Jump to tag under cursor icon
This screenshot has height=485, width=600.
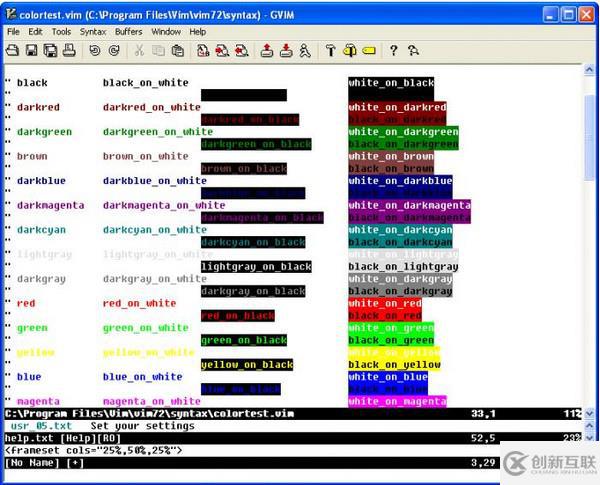tap(369, 51)
